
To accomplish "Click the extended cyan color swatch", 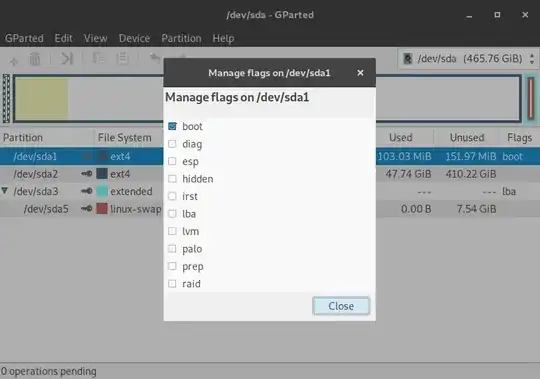I will point(102,191).
